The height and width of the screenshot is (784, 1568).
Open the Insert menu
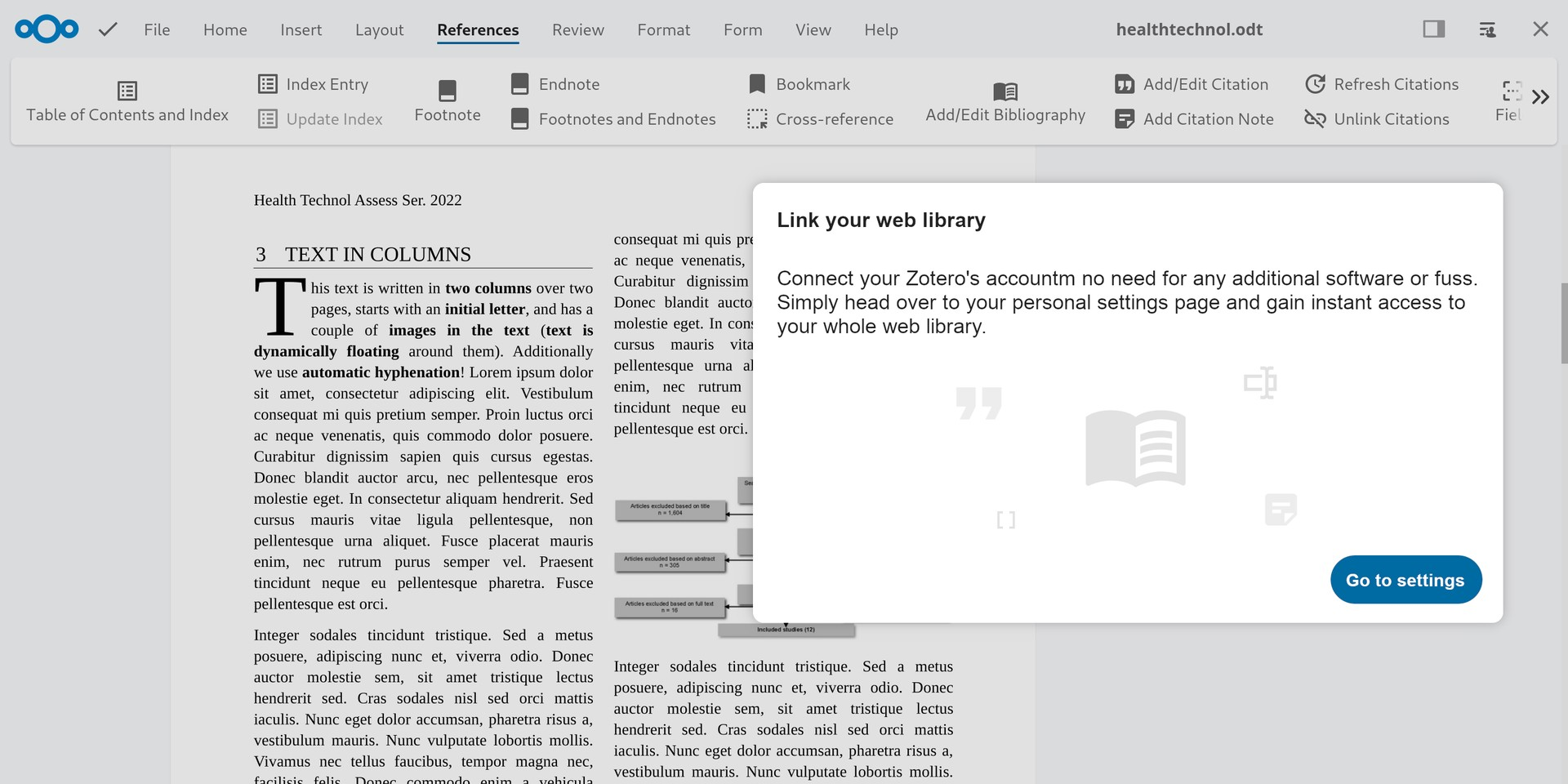coord(301,29)
